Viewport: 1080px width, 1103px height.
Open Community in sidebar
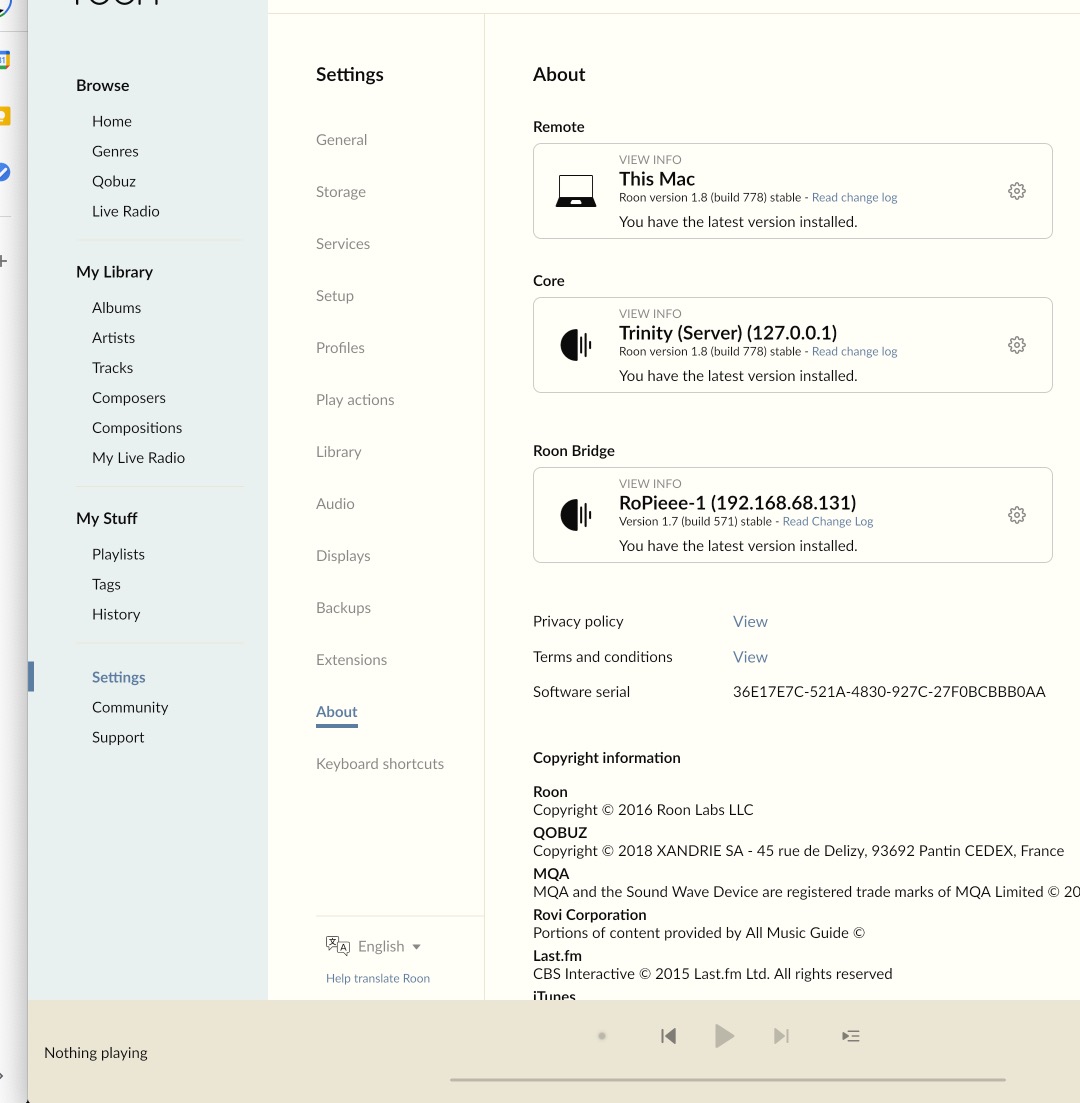[x=130, y=708]
